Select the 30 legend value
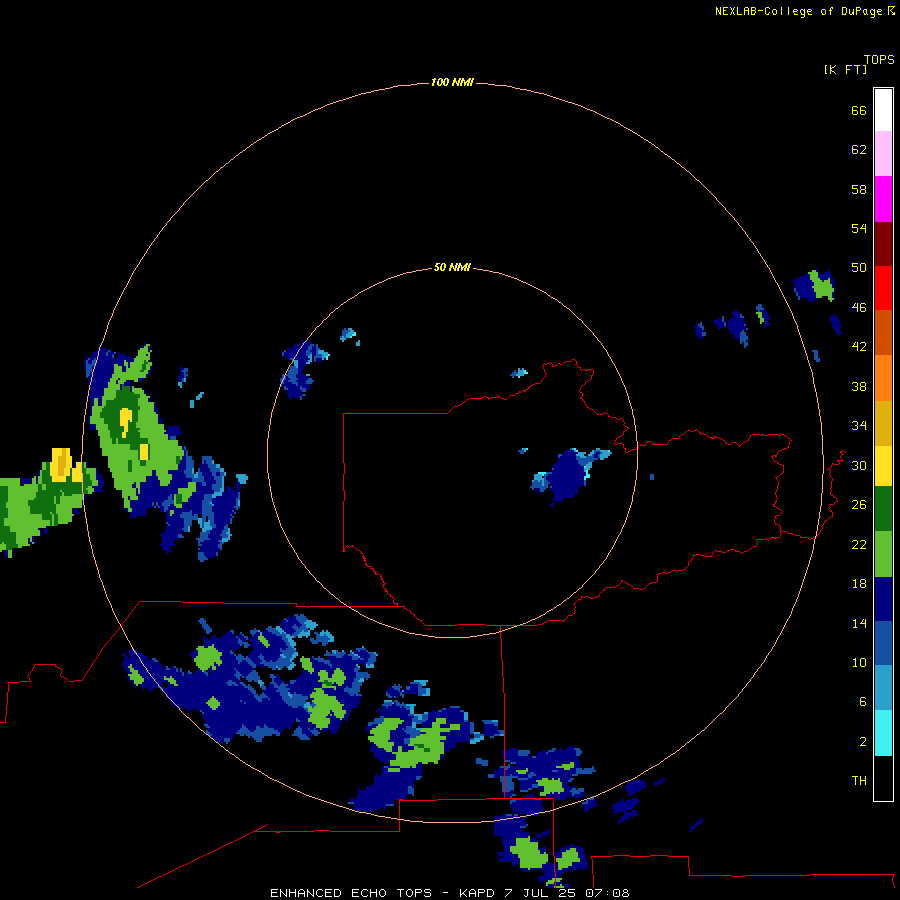The image size is (900, 900). [x=859, y=465]
